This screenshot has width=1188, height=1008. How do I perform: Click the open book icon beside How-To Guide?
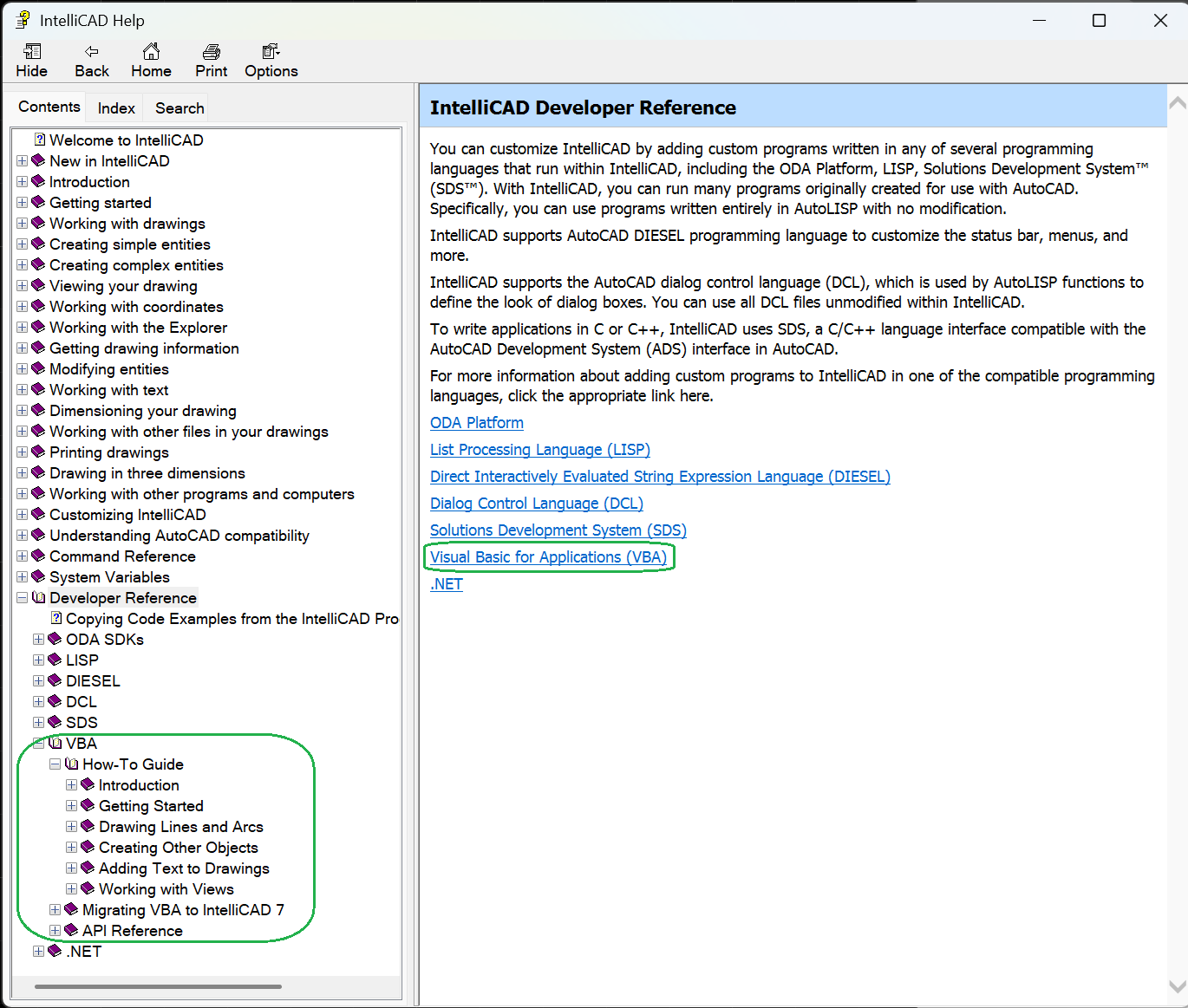pyautogui.click(x=71, y=764)
